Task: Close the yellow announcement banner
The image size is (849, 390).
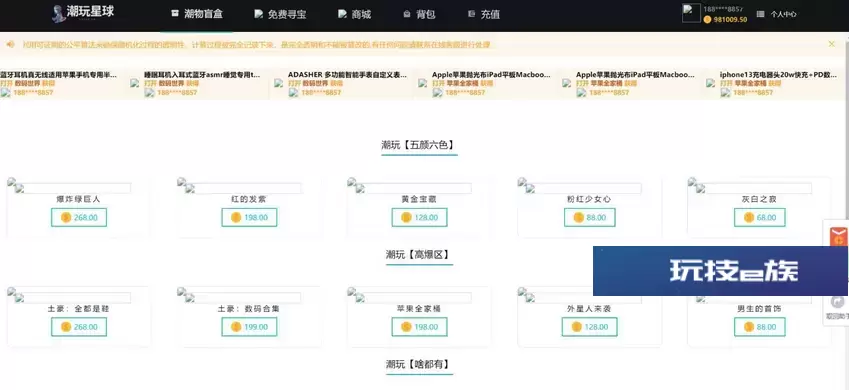Action: pyautogui.click(x=832, y=44)
